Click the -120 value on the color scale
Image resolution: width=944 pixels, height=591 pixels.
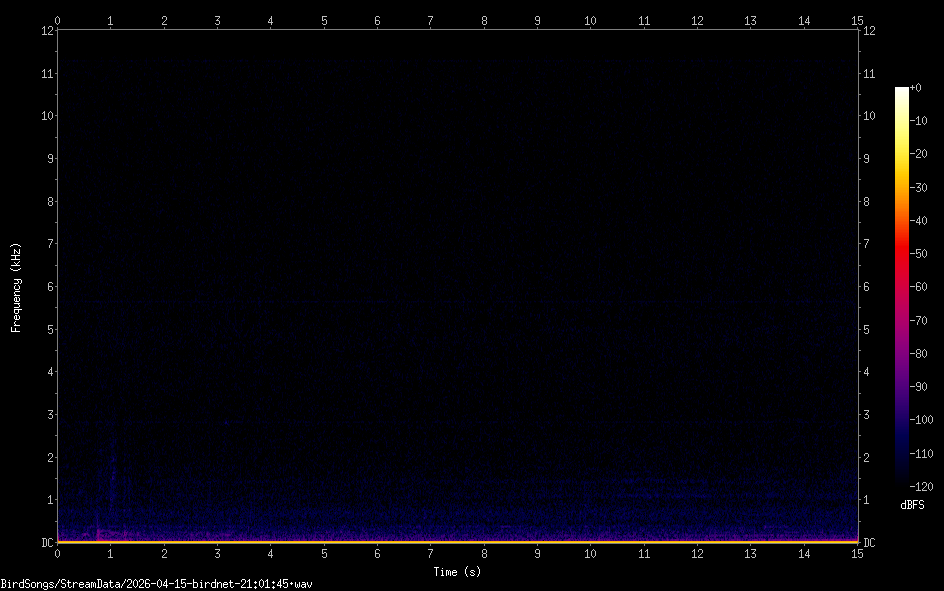(923, 487)
